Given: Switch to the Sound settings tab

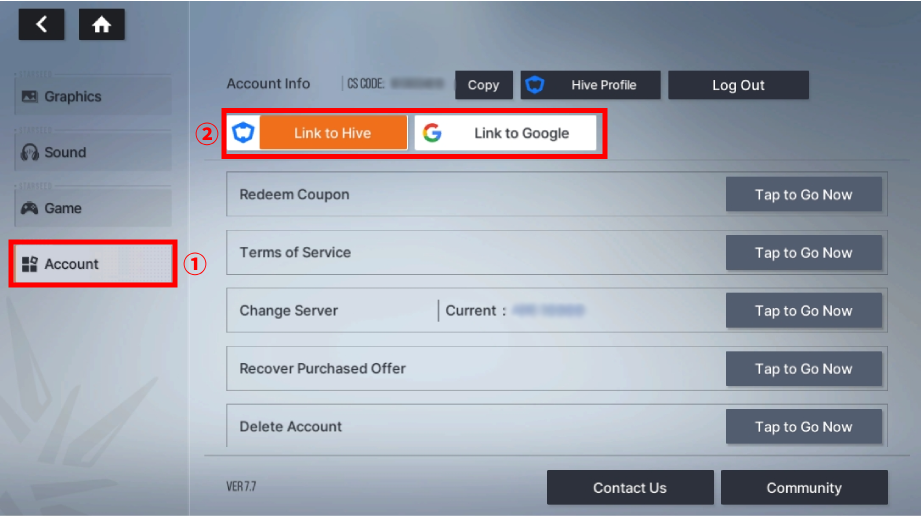Looking at the screenshot, I should point(93,153).
